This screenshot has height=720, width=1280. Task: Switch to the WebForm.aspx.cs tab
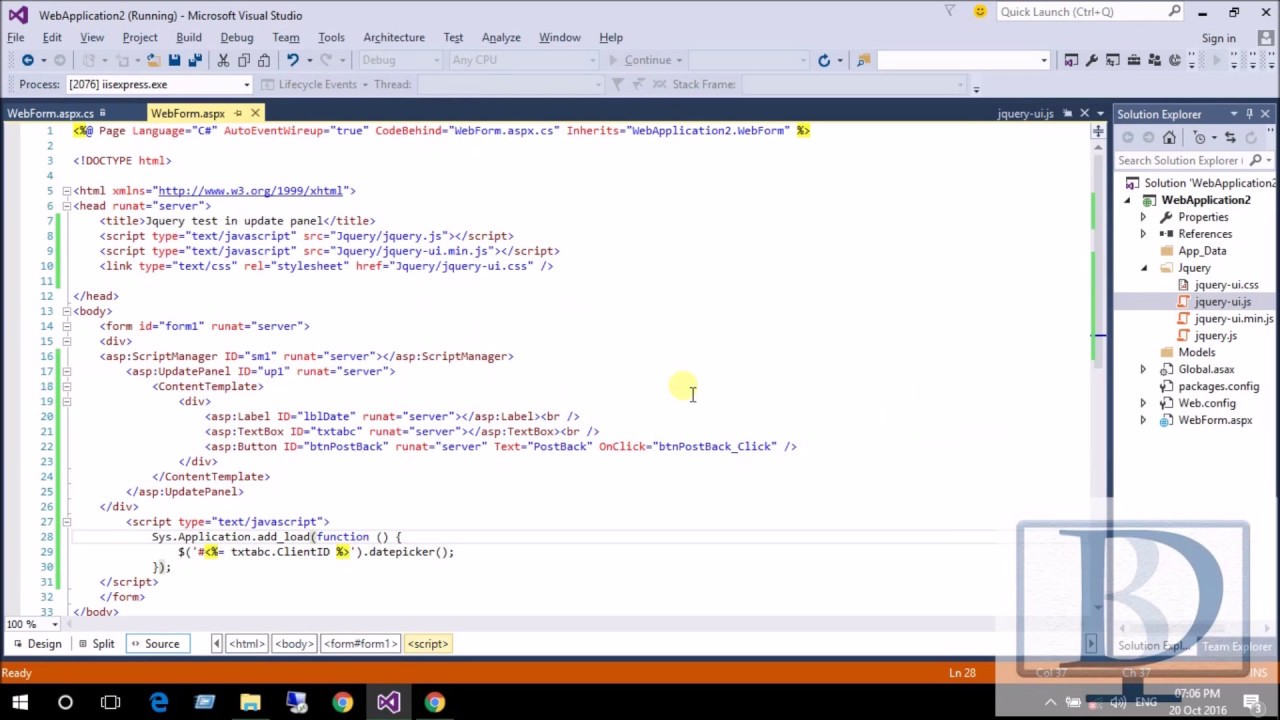click(51, 113)
